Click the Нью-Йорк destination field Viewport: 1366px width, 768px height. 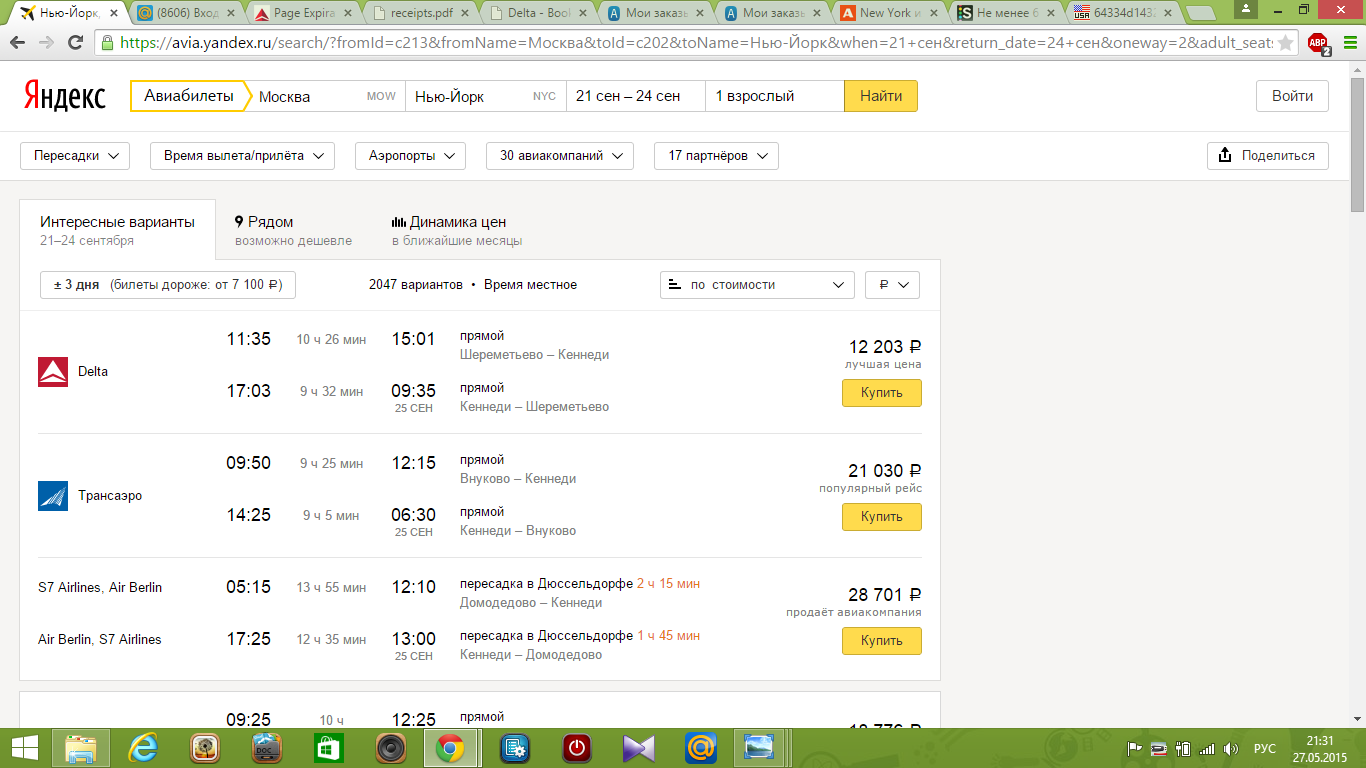(x=485, y=96)
